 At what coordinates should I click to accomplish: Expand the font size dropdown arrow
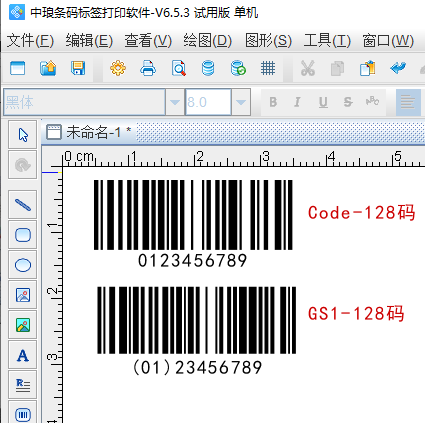[x=241, y=102]
